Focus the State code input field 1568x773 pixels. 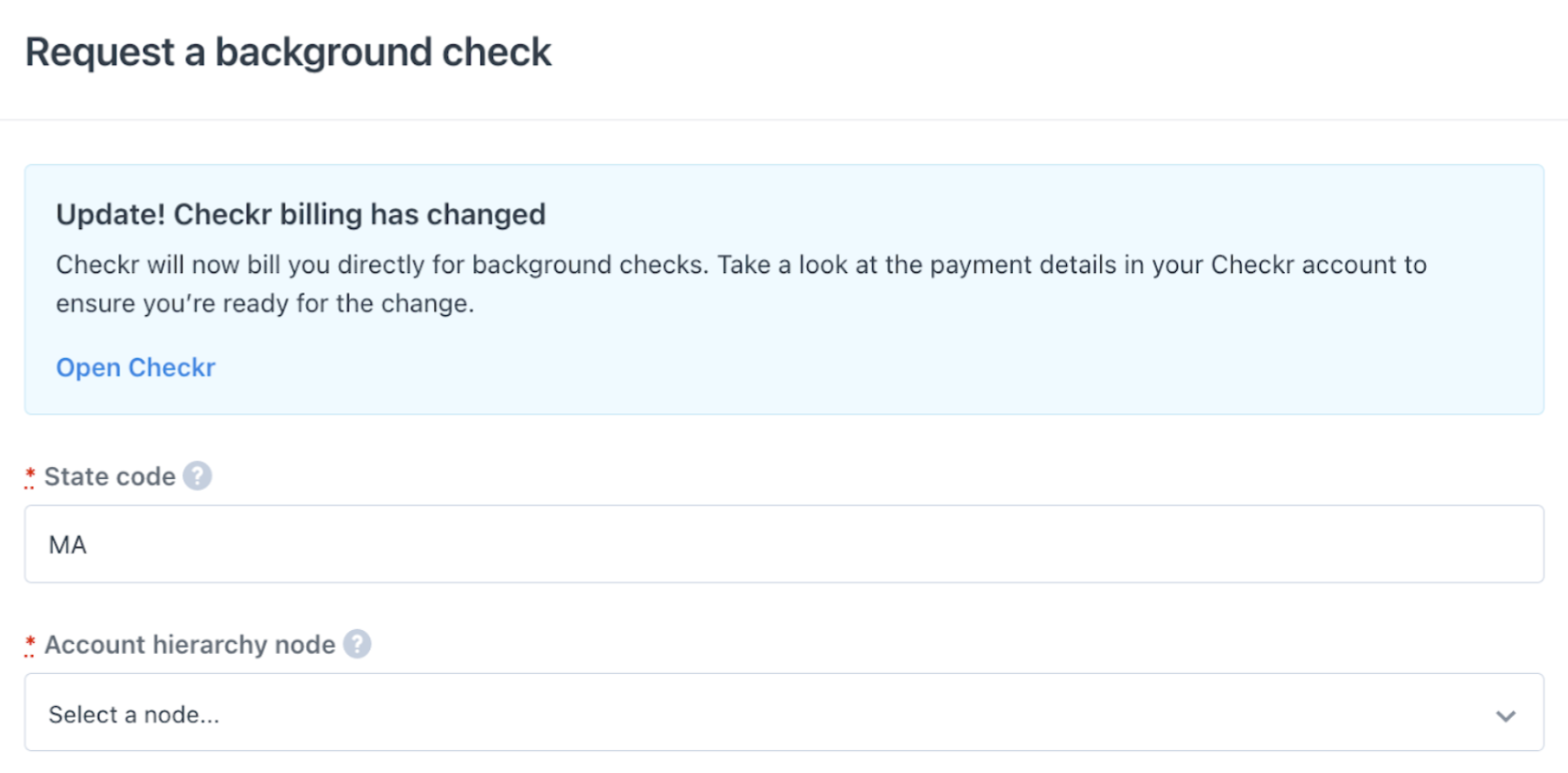pos(784,544)
